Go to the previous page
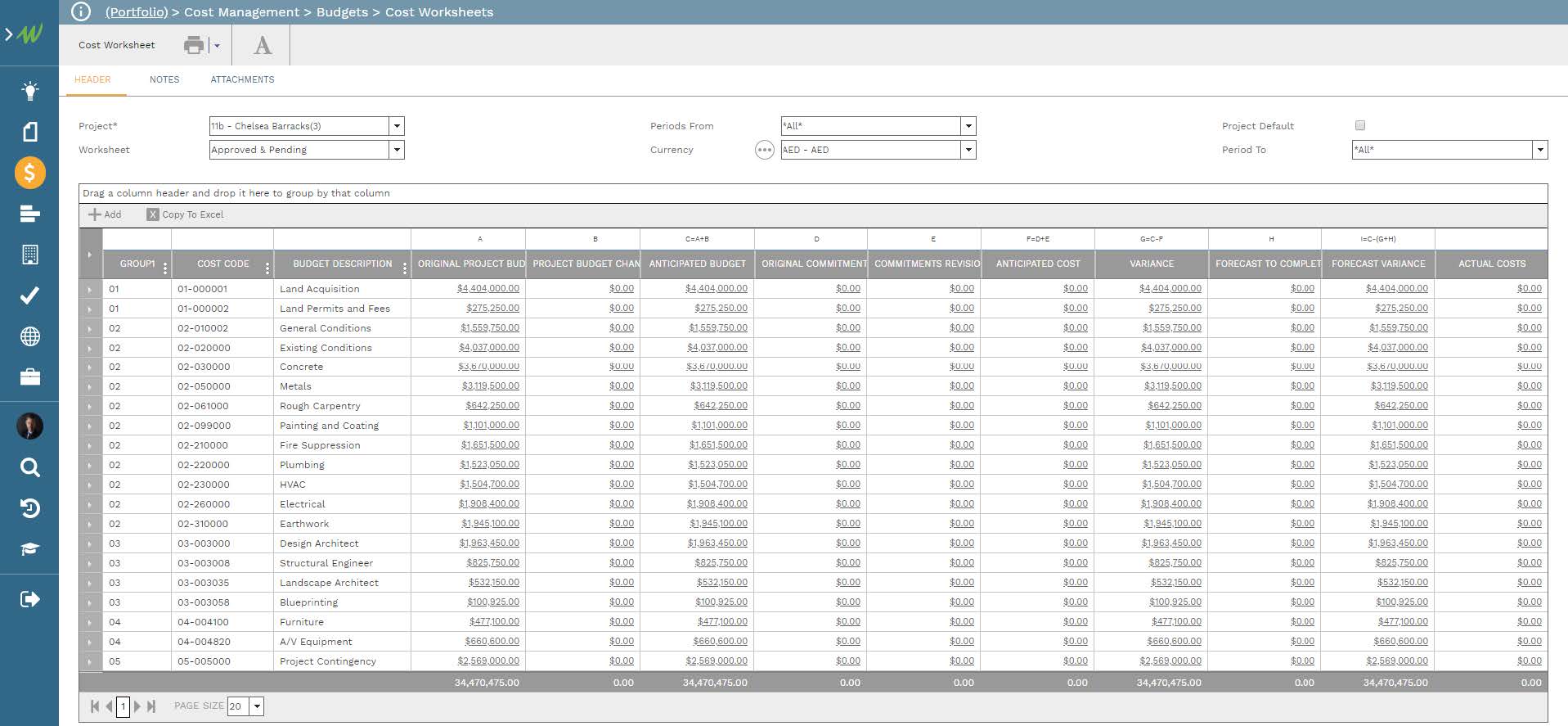 tap(109, 706)
